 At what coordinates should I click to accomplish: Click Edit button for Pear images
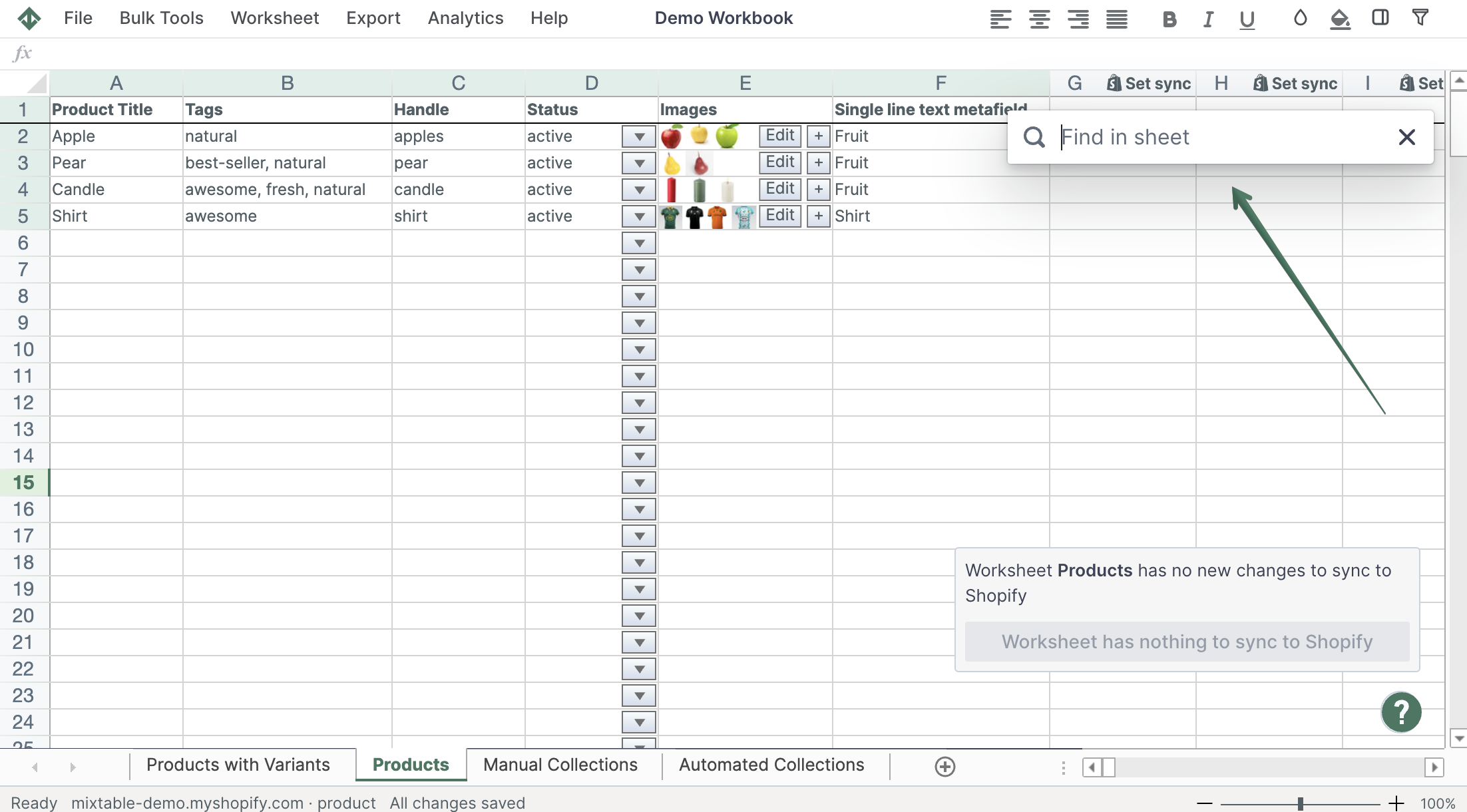[779, 162]
